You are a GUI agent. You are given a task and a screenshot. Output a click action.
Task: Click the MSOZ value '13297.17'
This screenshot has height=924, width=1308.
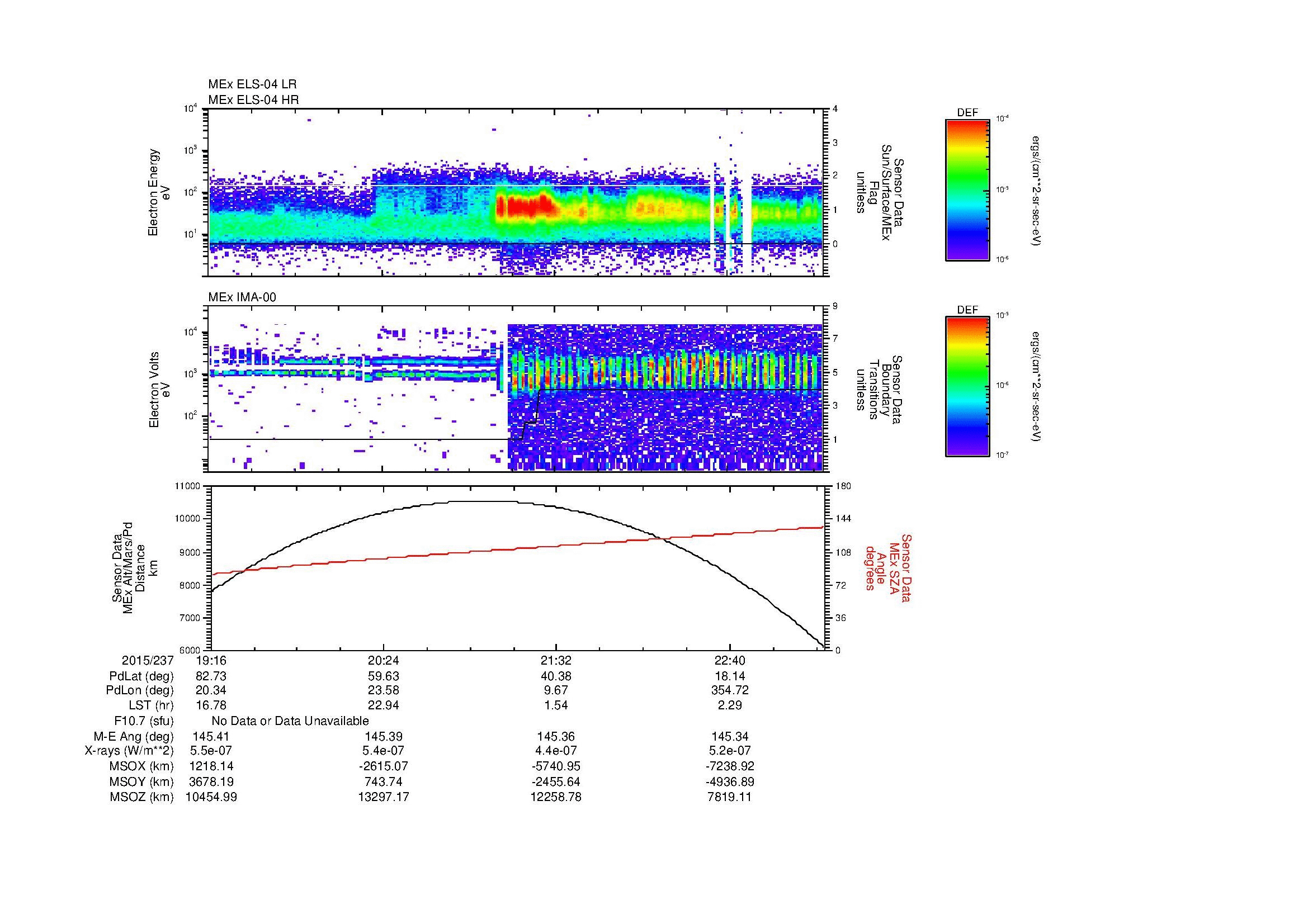pos(384,797)
